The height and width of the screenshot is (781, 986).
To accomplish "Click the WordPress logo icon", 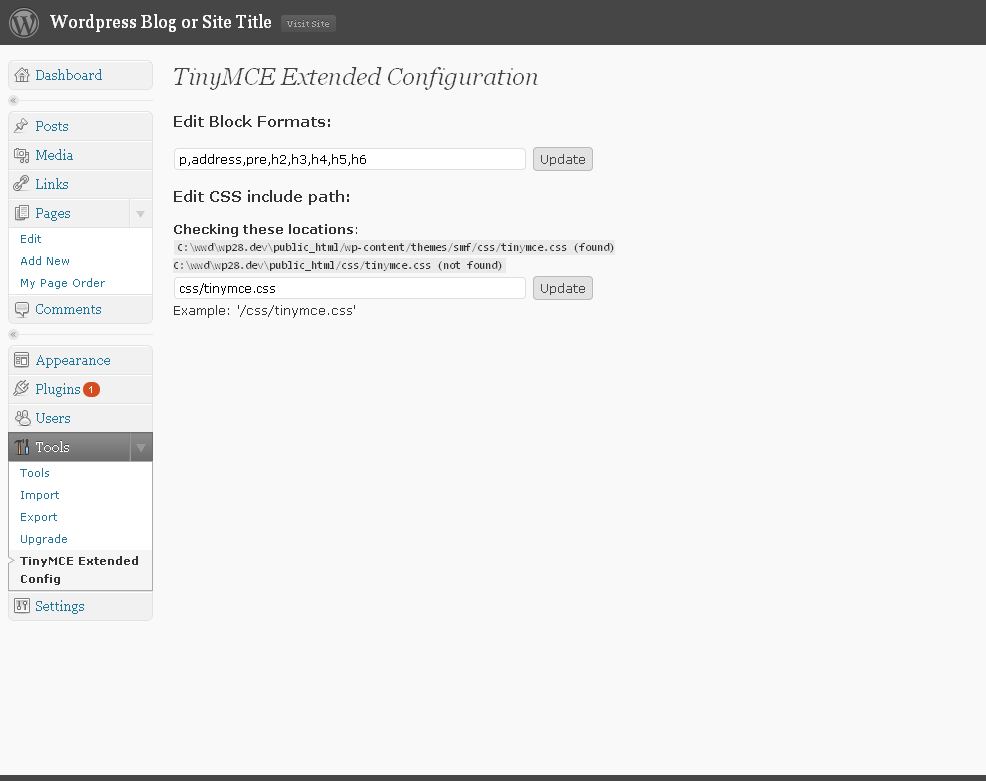I will [24, 23].
